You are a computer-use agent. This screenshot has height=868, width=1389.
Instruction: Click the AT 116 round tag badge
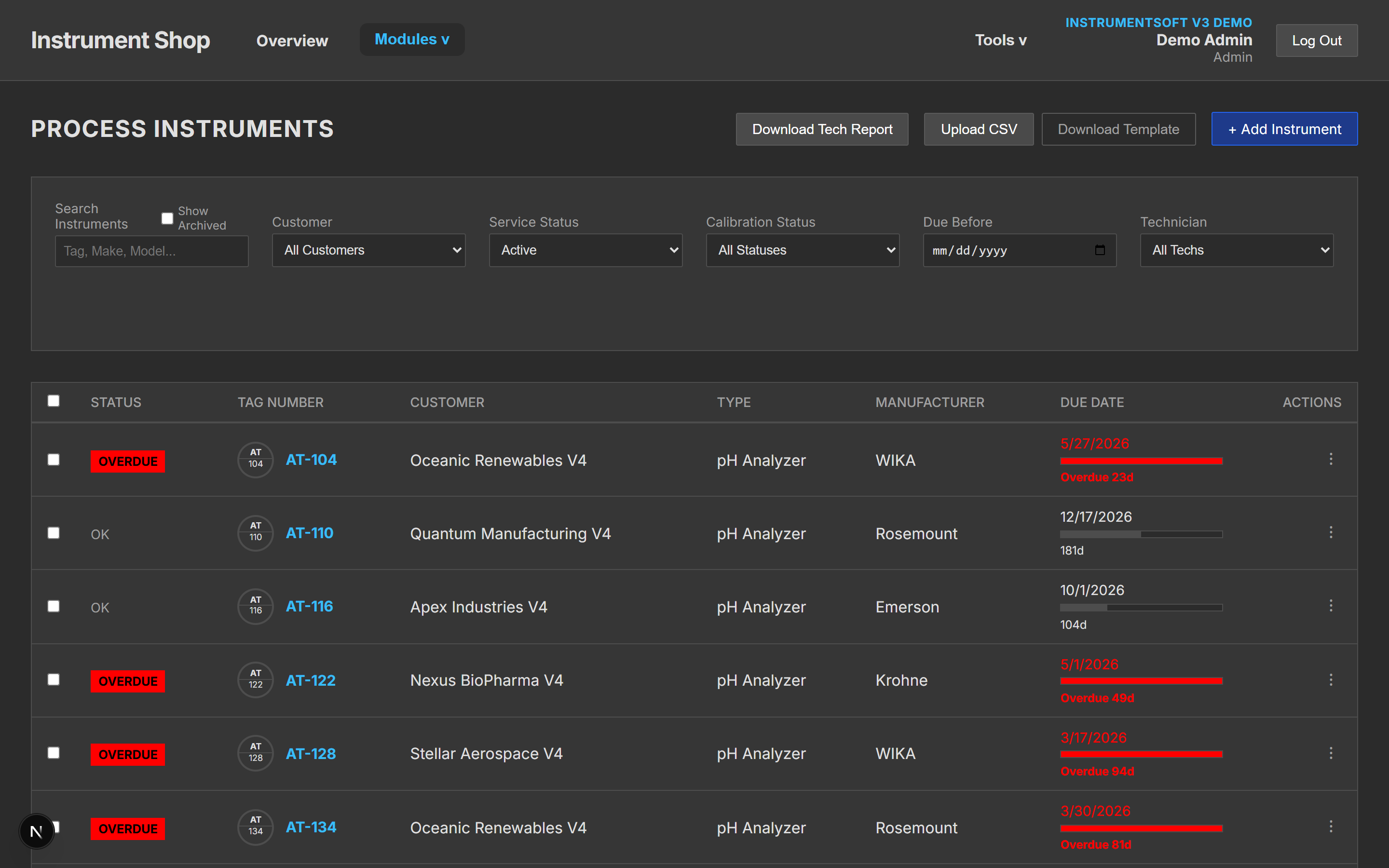256,606
